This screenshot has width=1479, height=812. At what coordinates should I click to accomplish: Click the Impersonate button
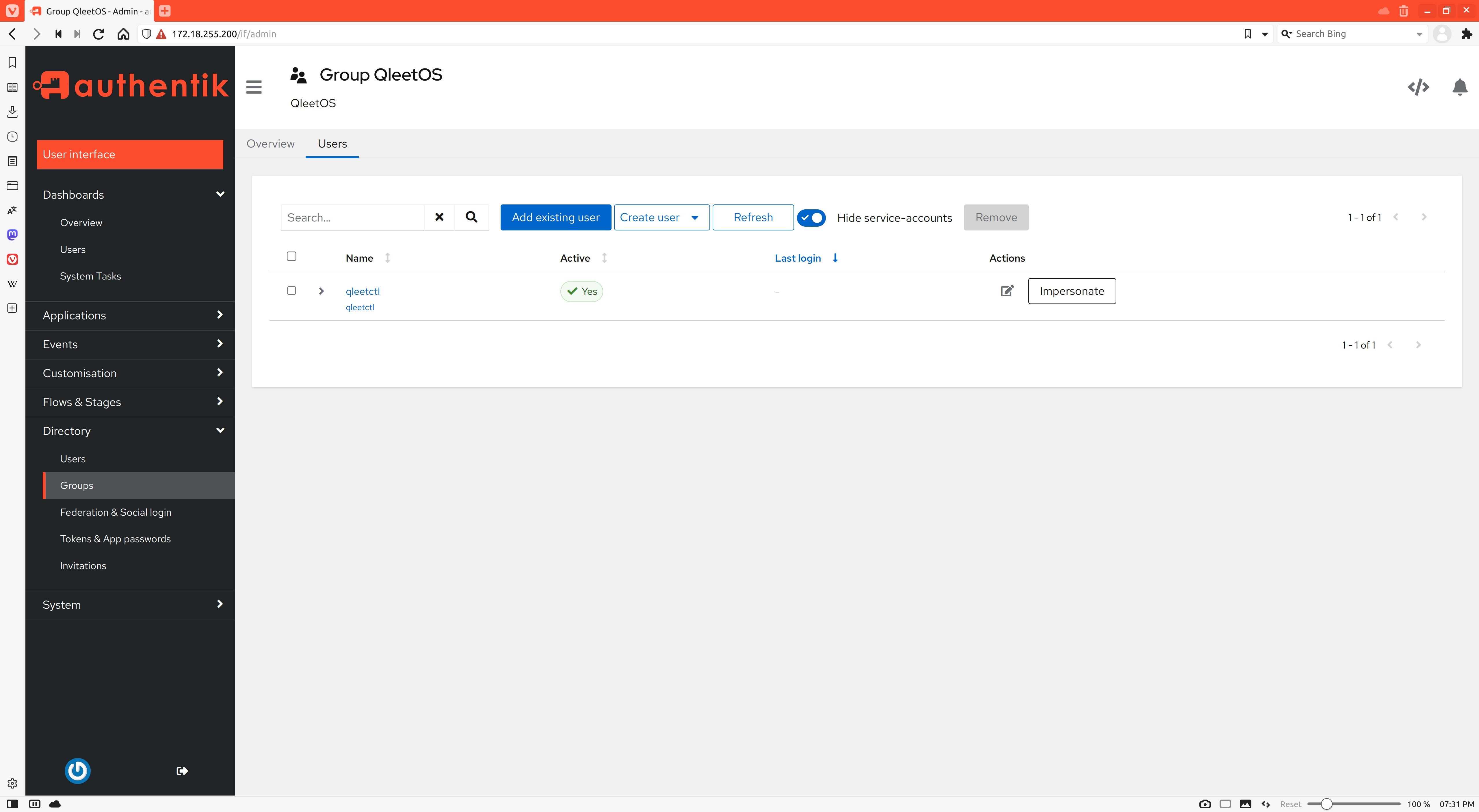[x=1071, y=291]
